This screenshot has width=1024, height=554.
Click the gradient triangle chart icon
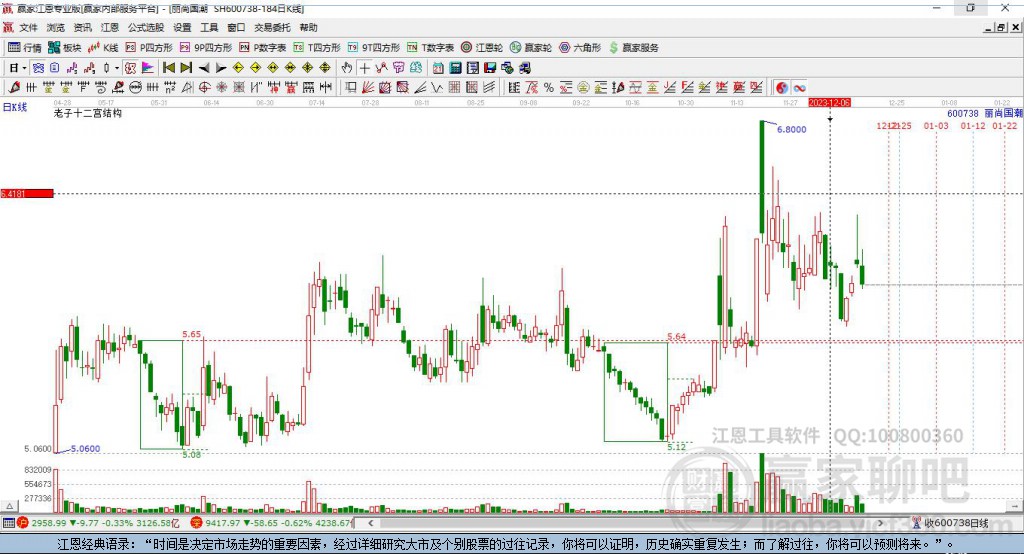click(x=148, y=68)
